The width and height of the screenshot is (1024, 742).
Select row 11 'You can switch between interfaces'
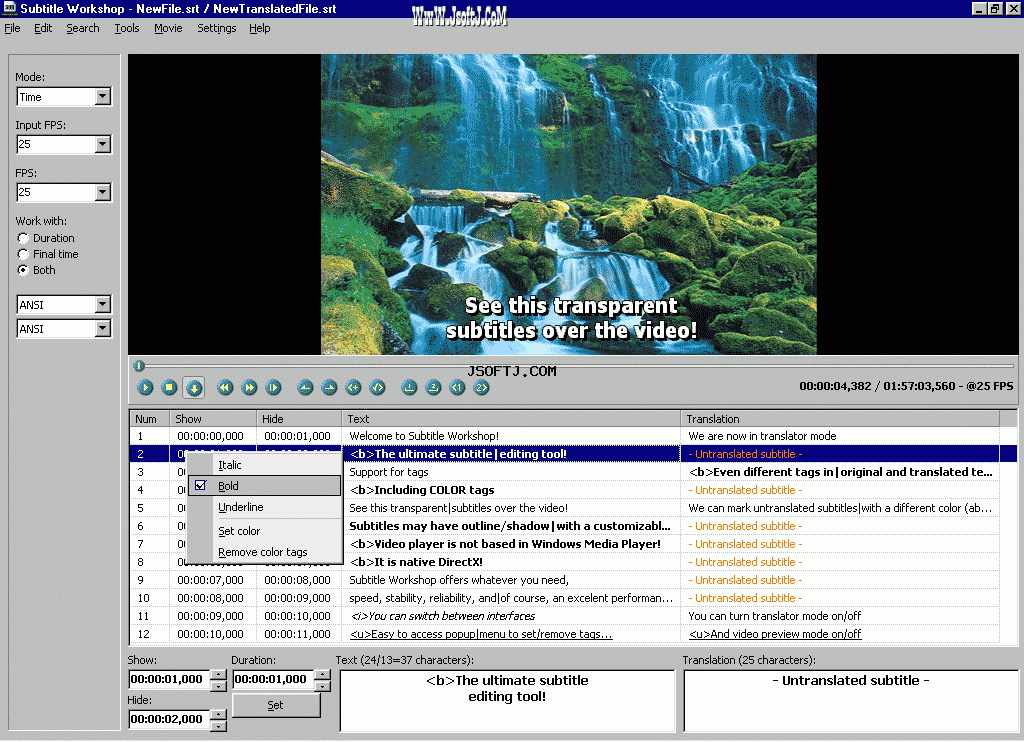click(564, 616)
